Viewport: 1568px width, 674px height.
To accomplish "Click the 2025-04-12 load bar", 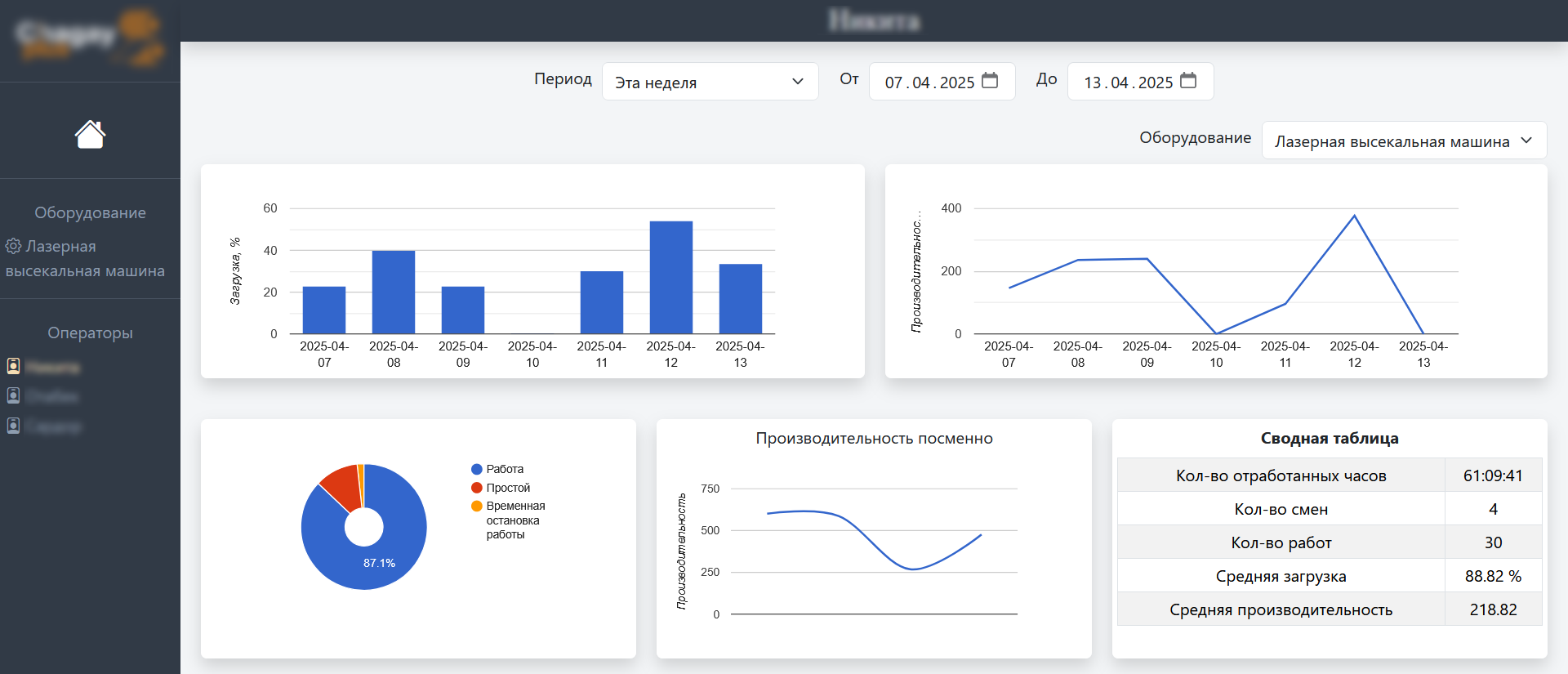I will click(x=671, y=278).
